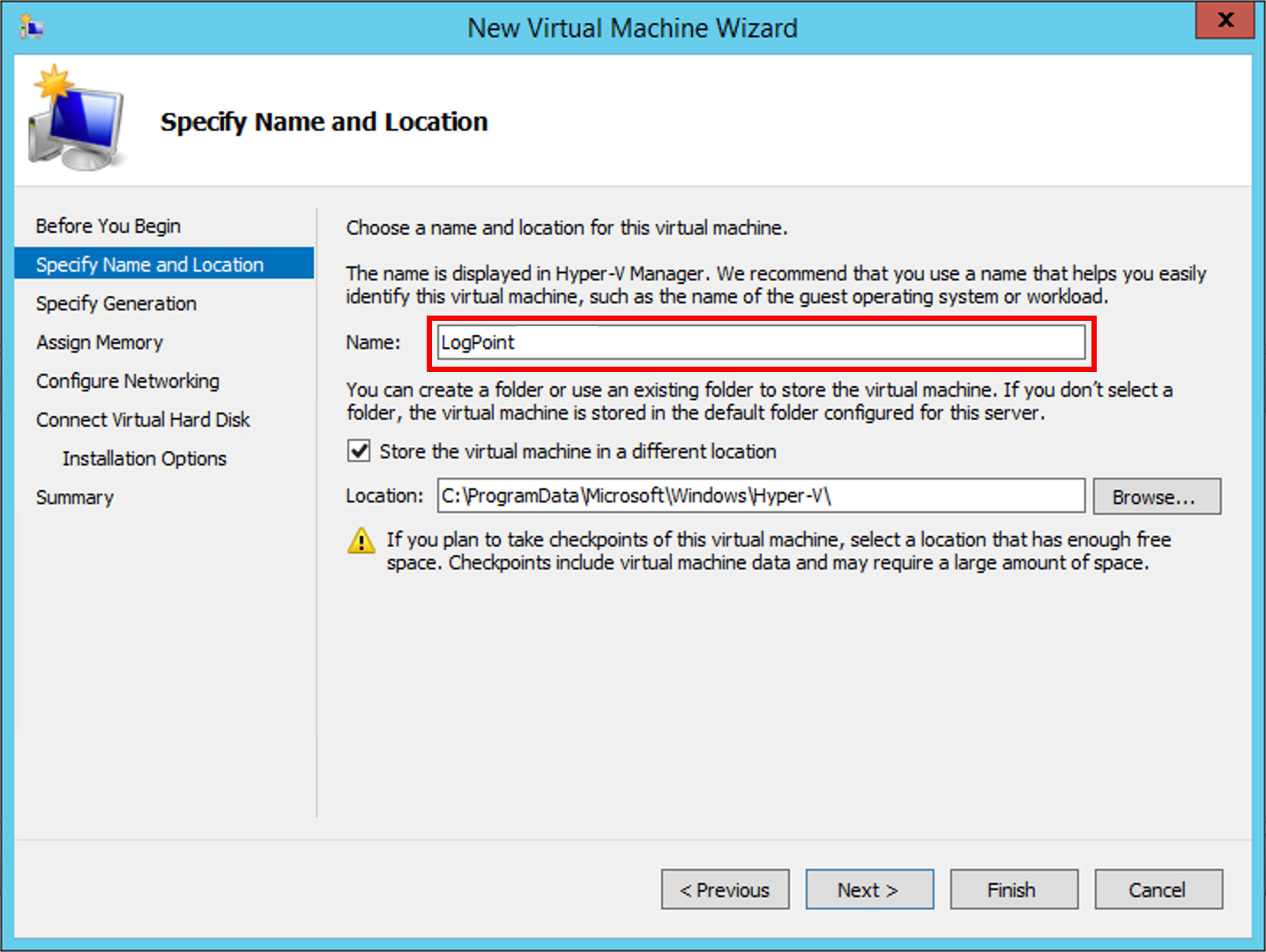This screenshot has width=1266, height=952.
Task: Click Finish to complete the wizard
Action: click(x=1013, y=889)
